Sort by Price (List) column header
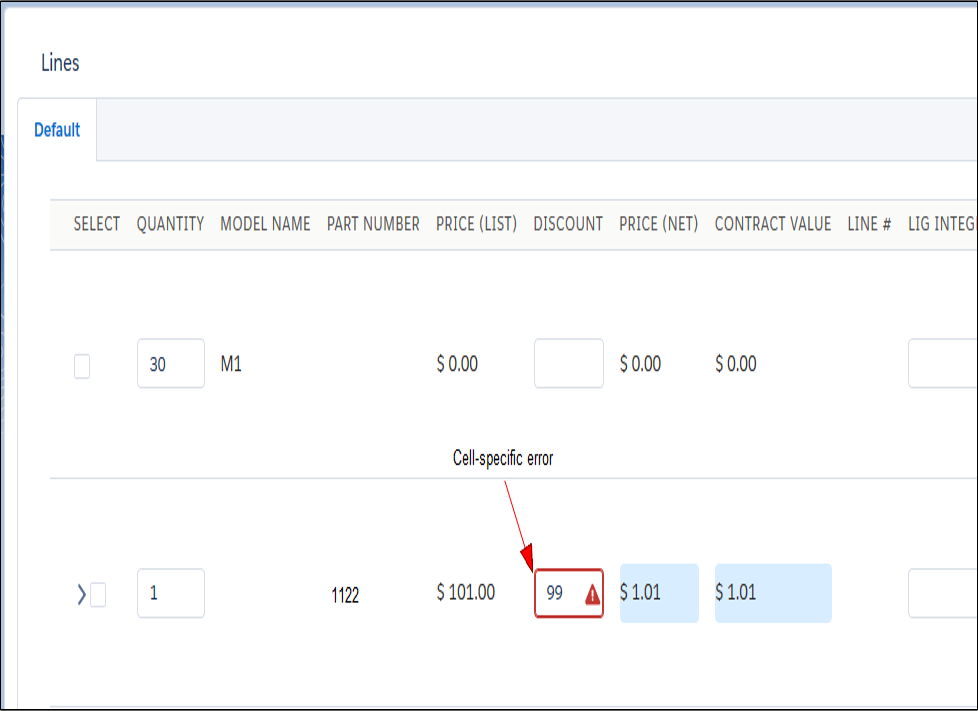This screenshot has height=711, width=978. pyautogui.click(x=476, y=224)
